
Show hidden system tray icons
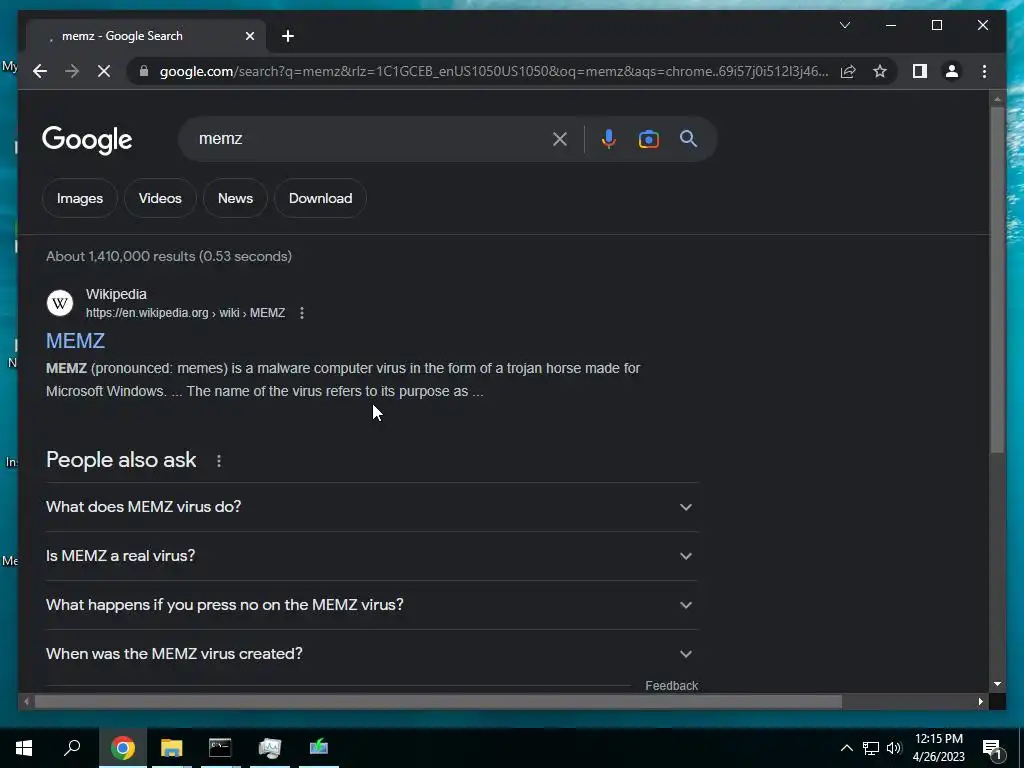click(x=846, y=748)
